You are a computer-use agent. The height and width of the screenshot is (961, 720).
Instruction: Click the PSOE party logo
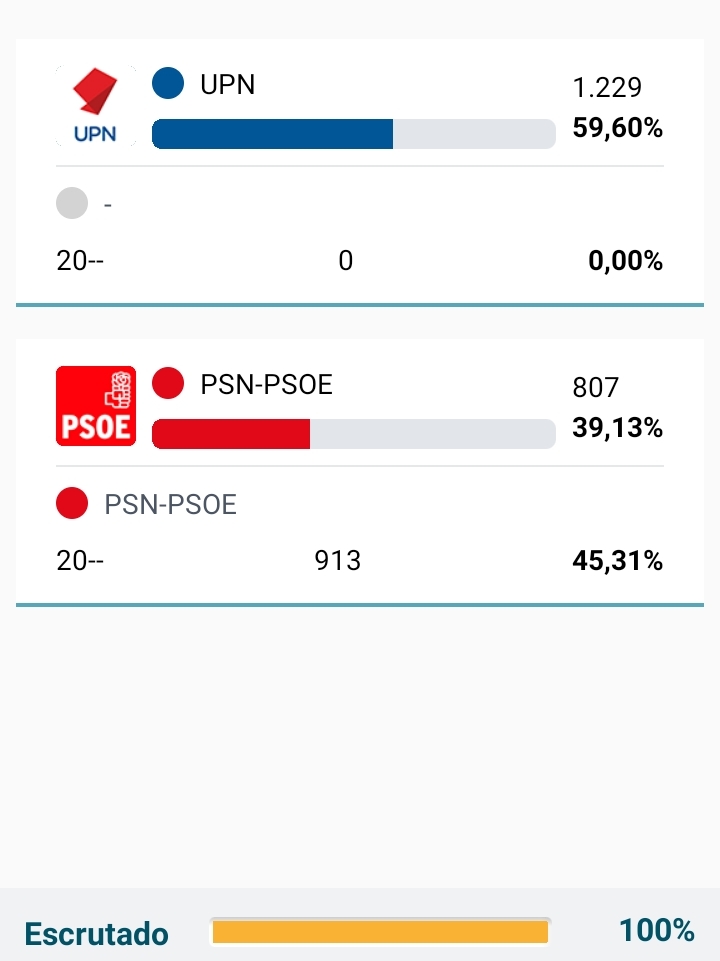point(95,406)
